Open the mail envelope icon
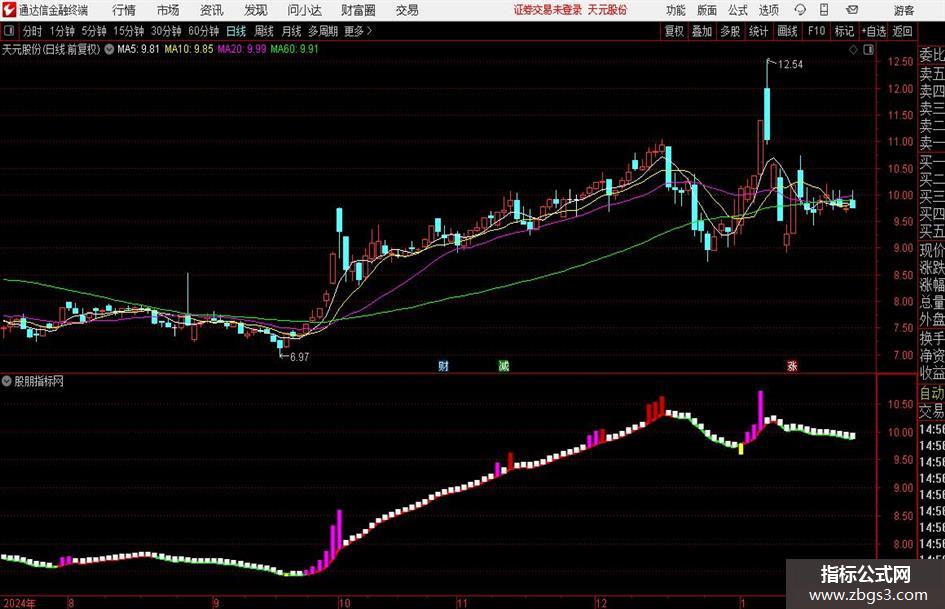The width and height of the screenshot is (945, 609). (852, 10)
